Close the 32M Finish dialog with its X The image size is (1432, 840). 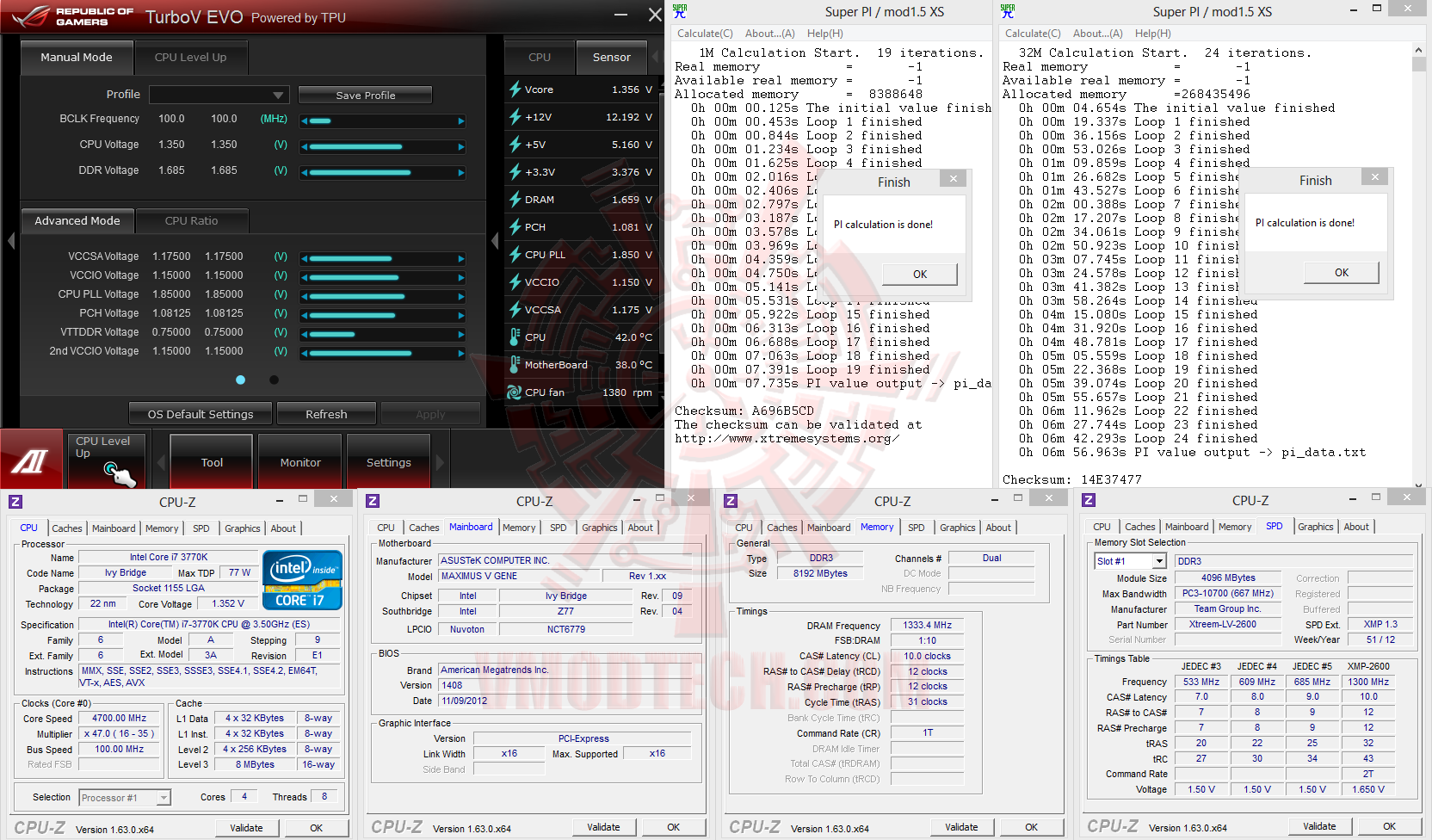(1374, 177)
